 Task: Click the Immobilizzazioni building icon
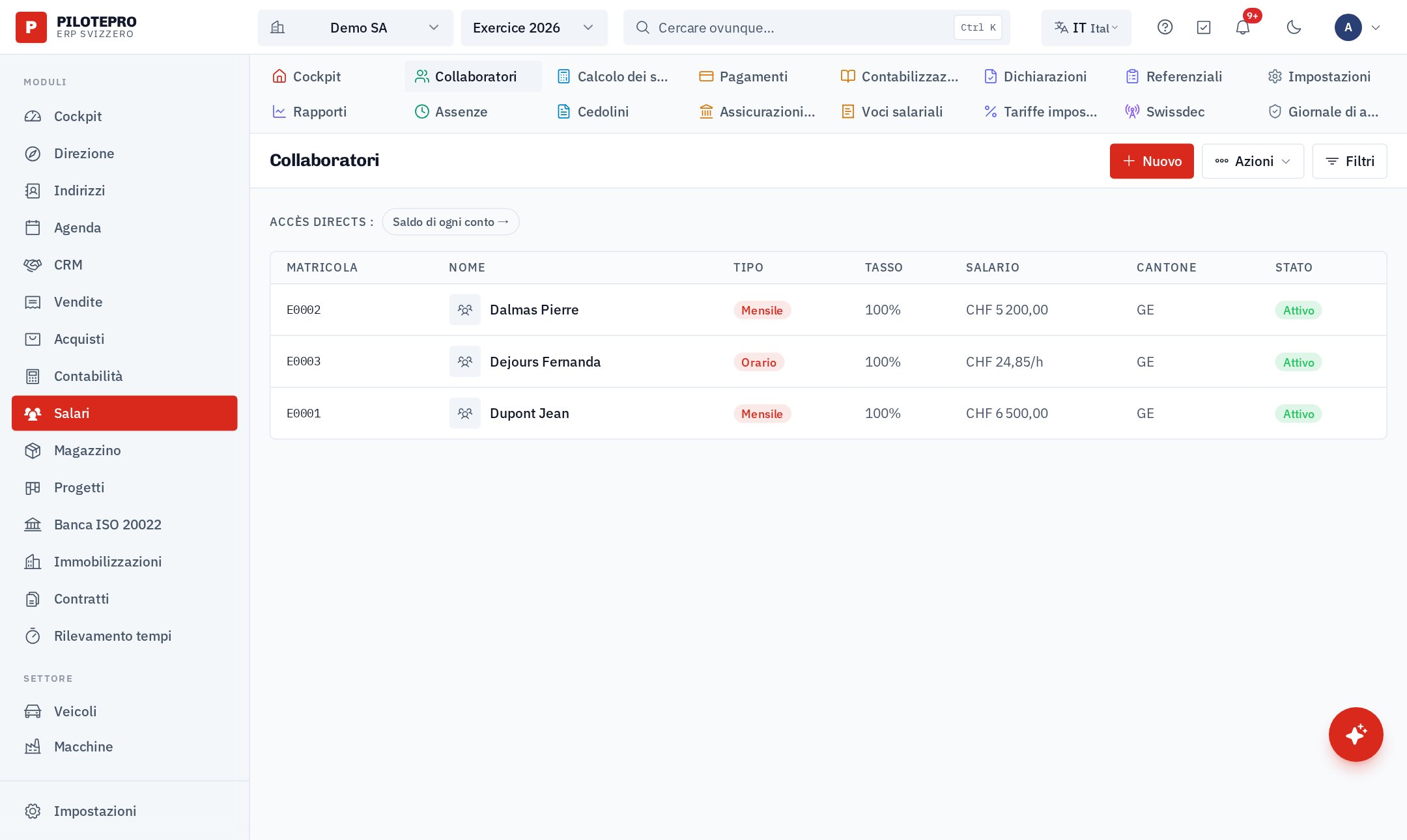click(33, 561)
